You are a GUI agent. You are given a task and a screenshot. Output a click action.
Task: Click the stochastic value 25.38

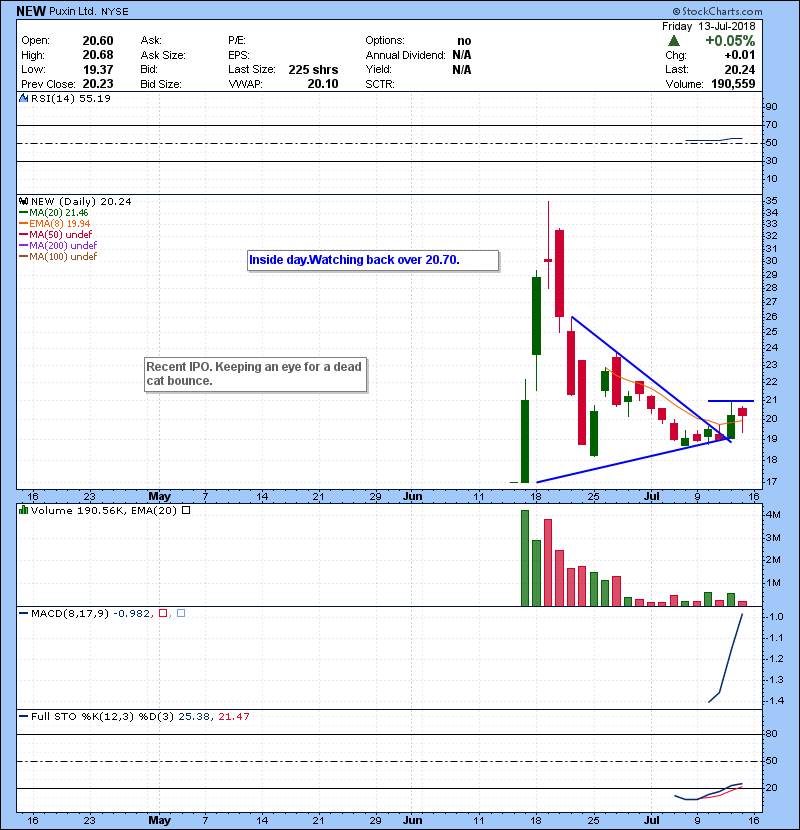(193, 716)
